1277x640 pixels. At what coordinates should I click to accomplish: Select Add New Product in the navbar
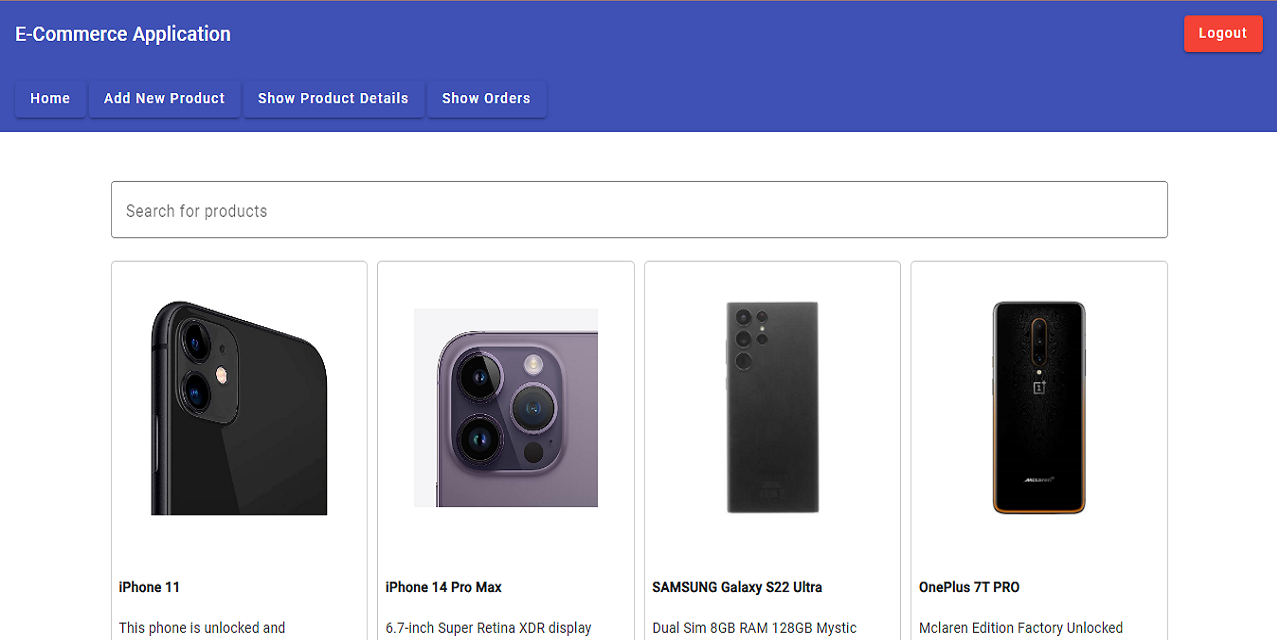[x=163, y=98]
